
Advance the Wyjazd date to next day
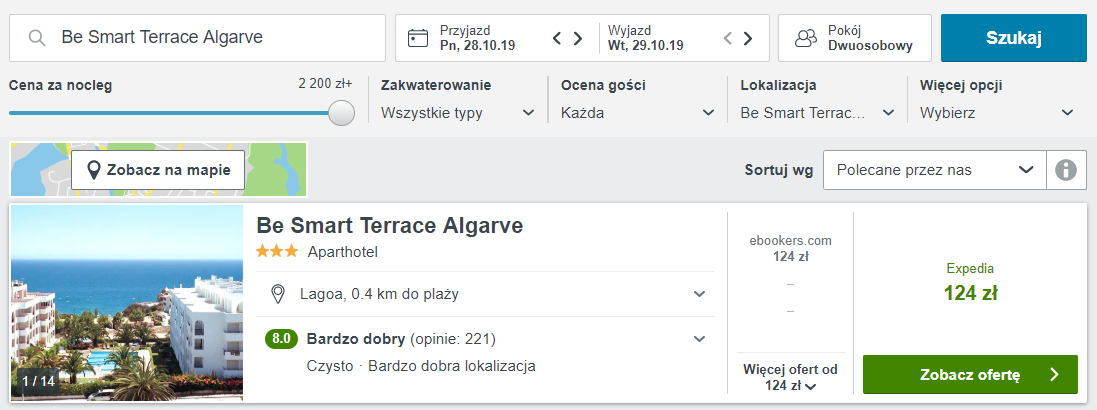click(x=748, y=38)
